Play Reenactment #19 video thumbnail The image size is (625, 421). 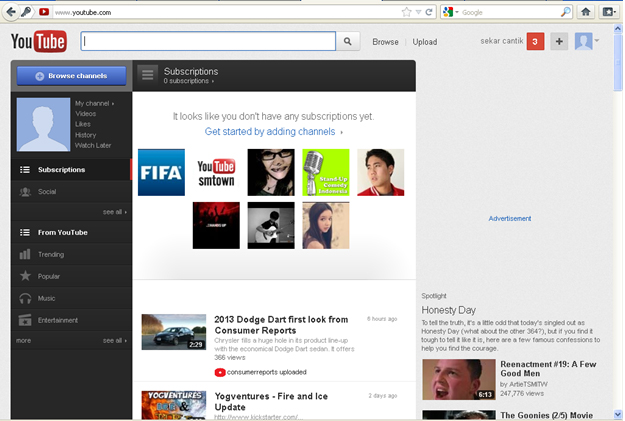click(459, 380)
